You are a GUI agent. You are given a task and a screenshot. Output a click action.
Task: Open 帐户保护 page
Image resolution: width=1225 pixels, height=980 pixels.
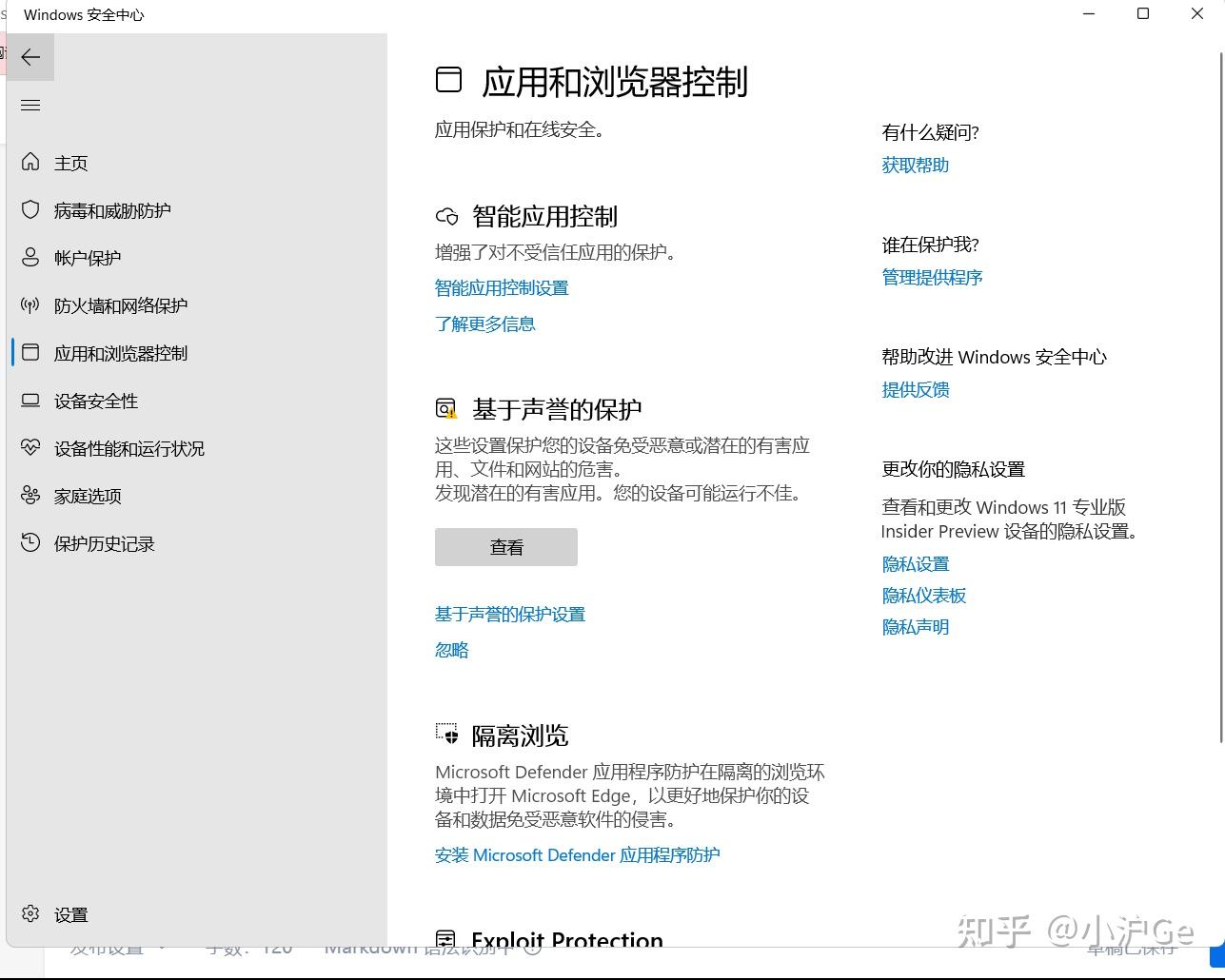click(x=88, y=258)
